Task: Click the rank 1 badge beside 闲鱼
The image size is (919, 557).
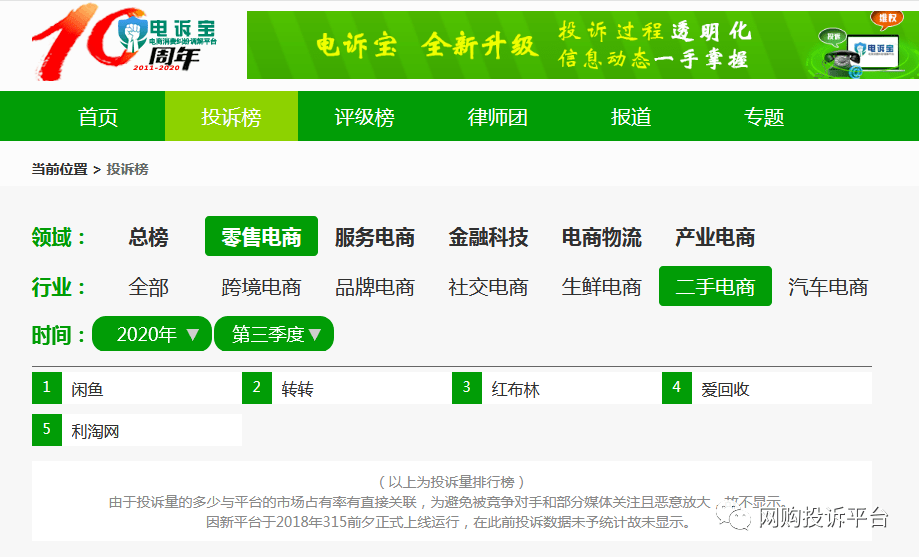Action: click(47, 388)
